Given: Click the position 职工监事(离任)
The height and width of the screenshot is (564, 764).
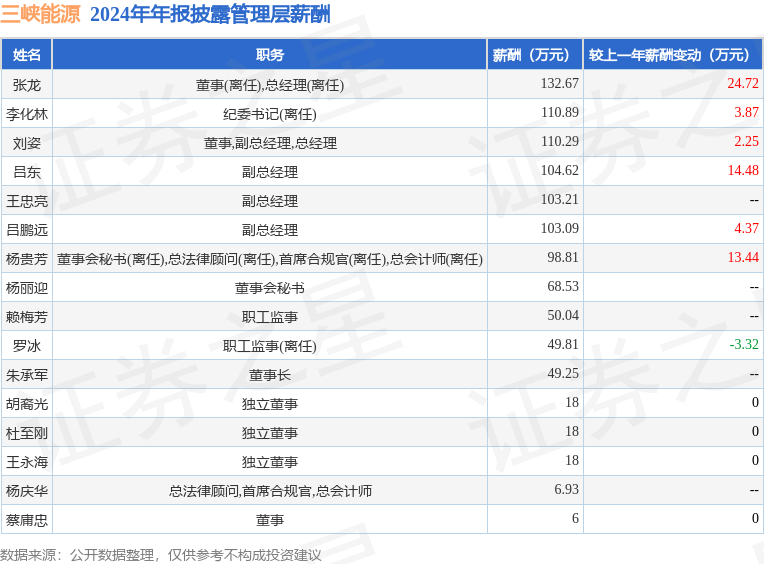Looking at the screenshot, I should [x=269, y=346].
